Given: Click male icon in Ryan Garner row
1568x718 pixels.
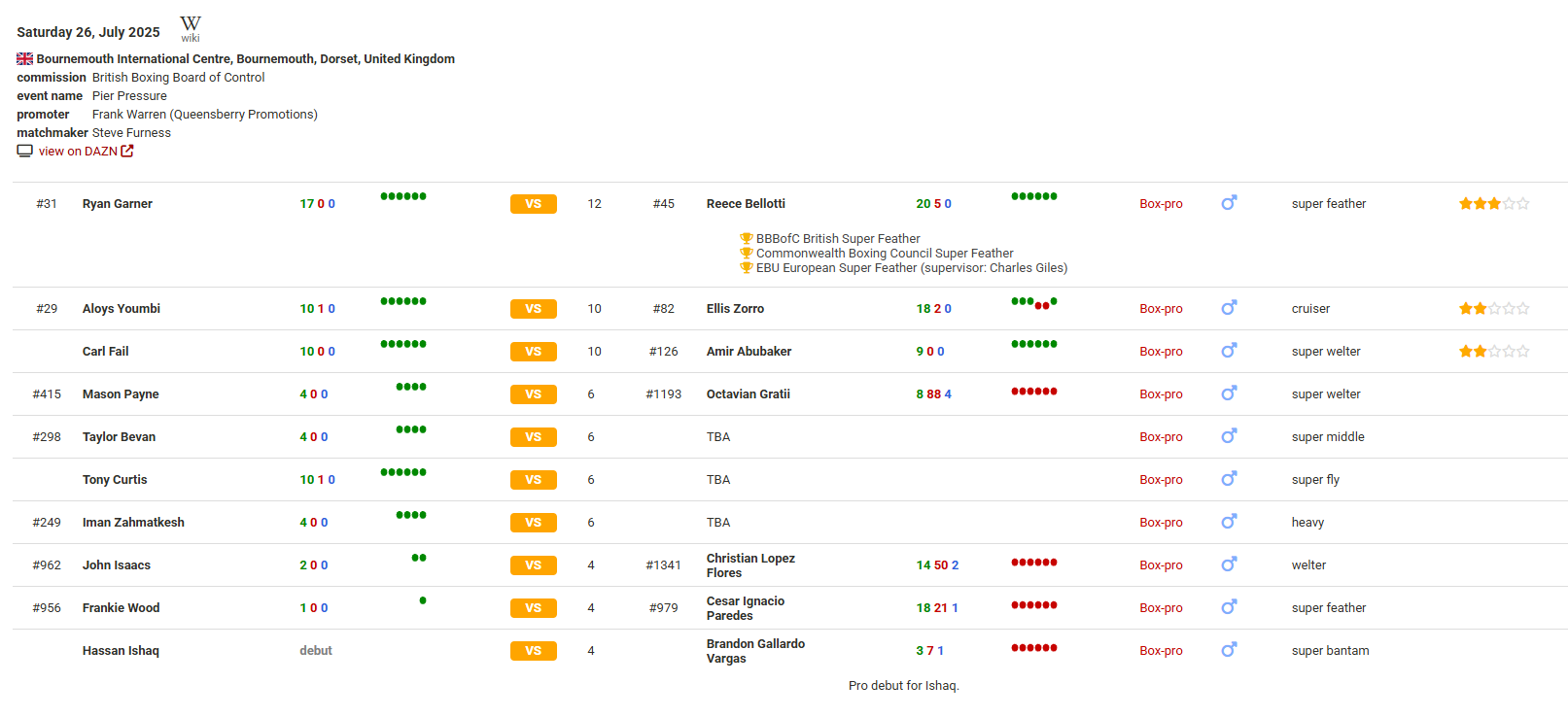Looking at the screenshot, I should coord(1229,203).
